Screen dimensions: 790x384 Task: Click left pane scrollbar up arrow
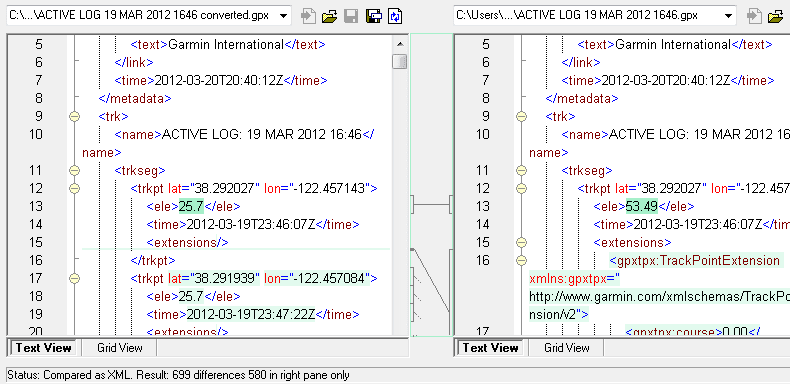400,44
